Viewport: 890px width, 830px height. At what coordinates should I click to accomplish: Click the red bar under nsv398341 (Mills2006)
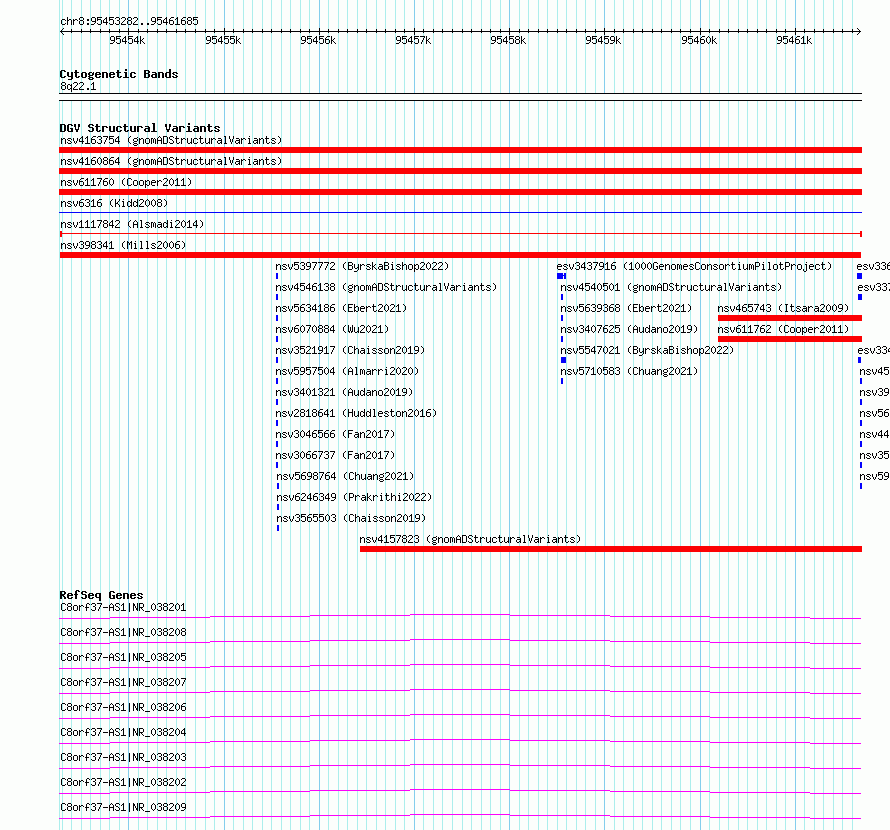coord(460,255)
